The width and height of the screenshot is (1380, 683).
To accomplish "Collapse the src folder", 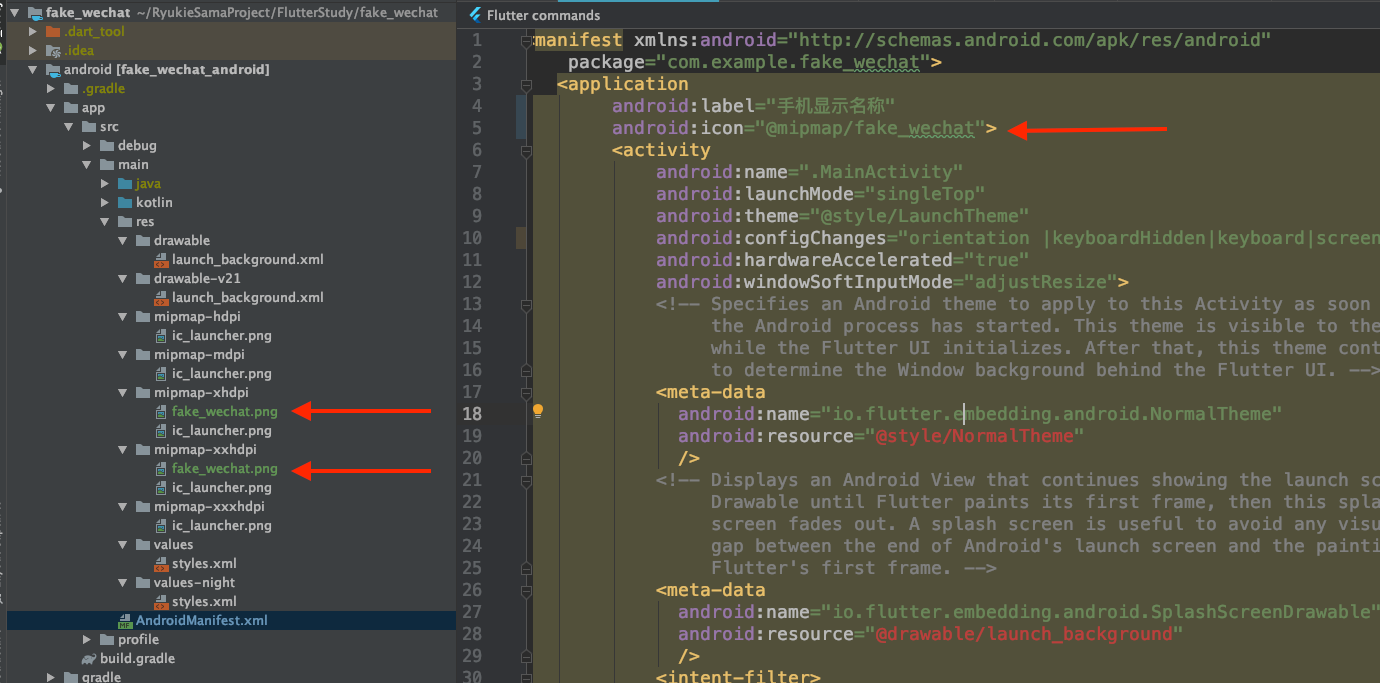I will (70, 127).
